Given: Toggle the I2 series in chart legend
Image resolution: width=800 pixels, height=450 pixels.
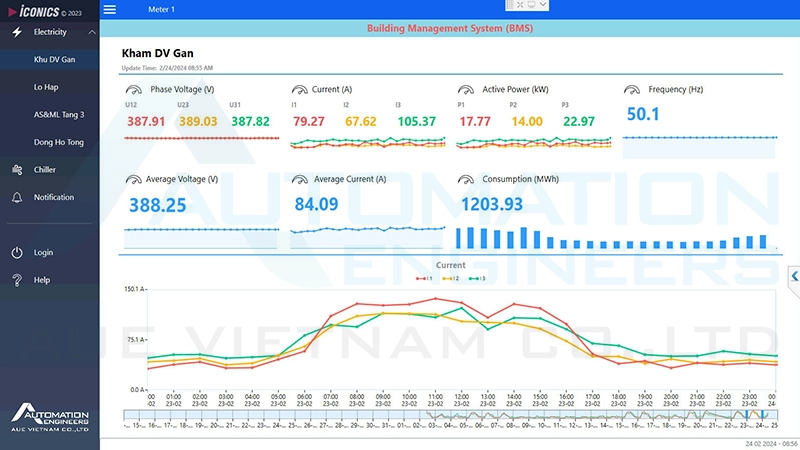Looking at the screenshot, I should (x=451, y=278).
